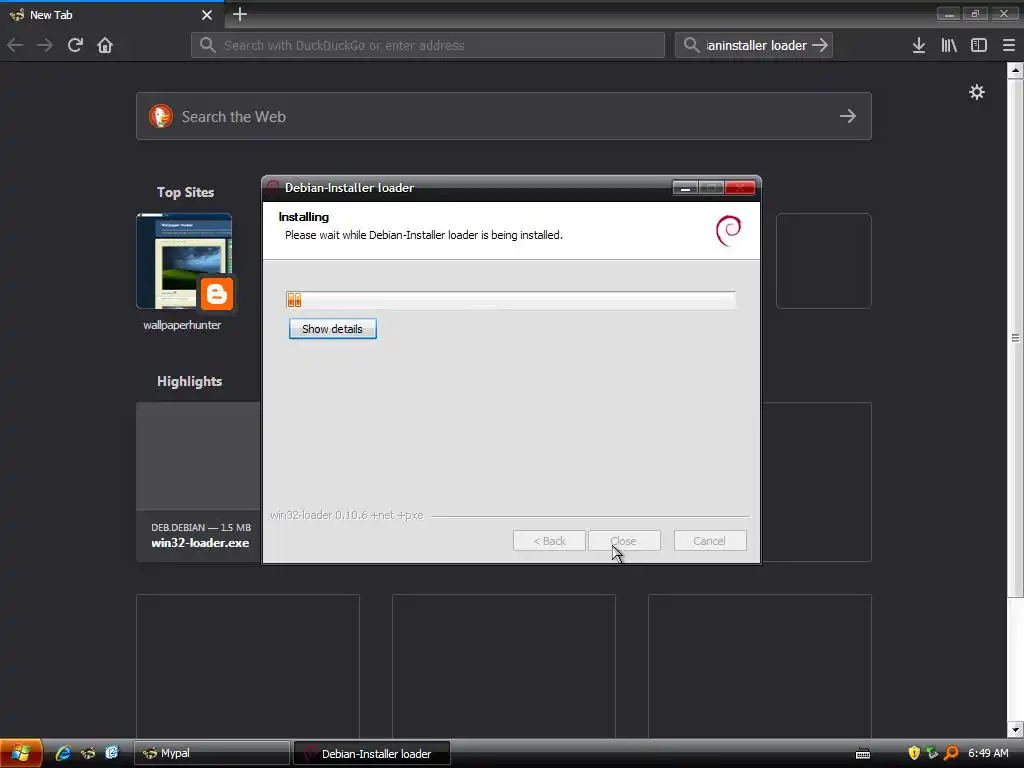1024x768 pixels.
Task: Click the Cancel button in installer
Action: 710,541
